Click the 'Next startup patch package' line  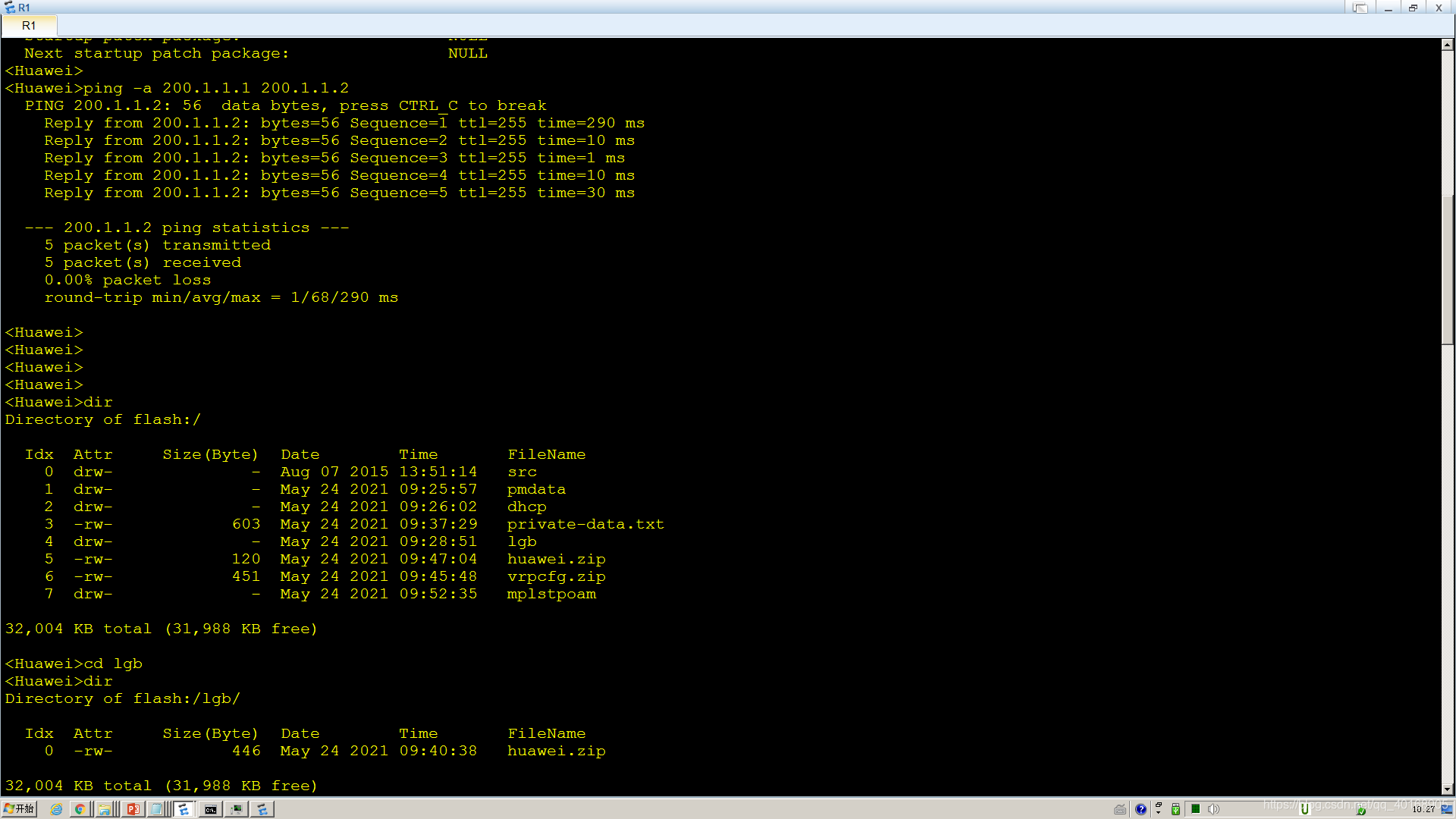click(256, 53)
